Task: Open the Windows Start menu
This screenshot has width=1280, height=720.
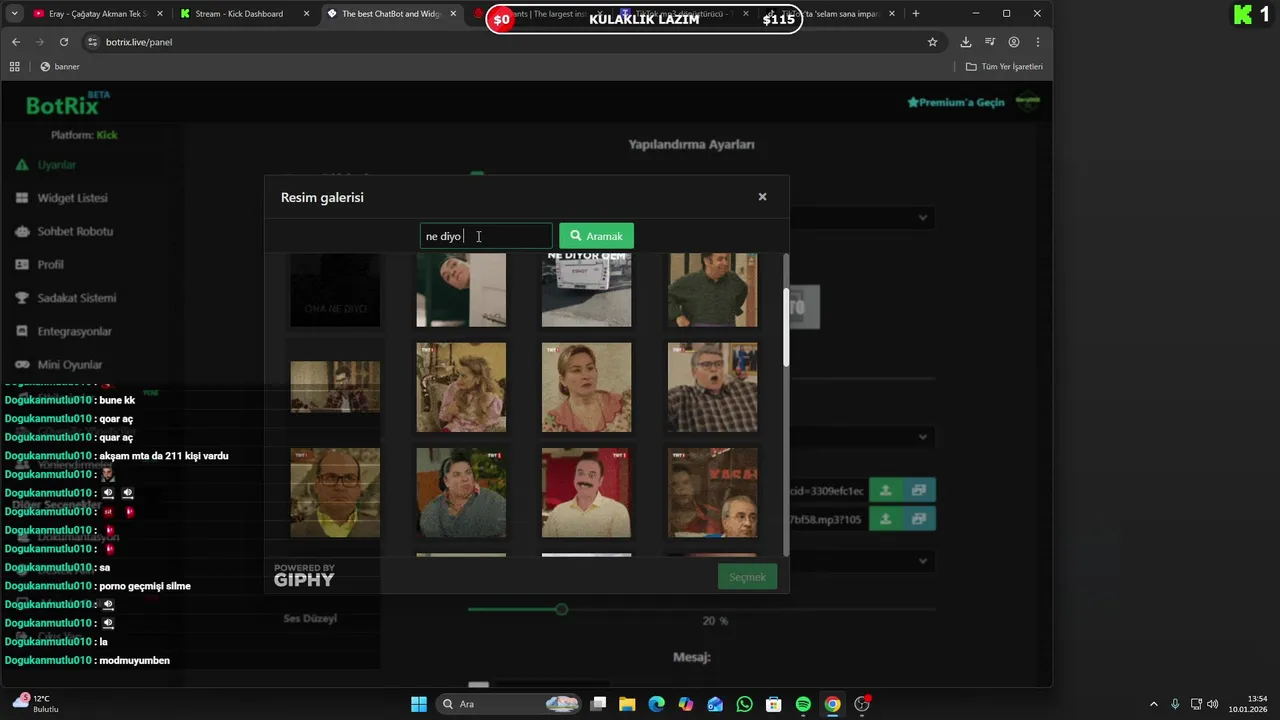Action: [419, 704]
